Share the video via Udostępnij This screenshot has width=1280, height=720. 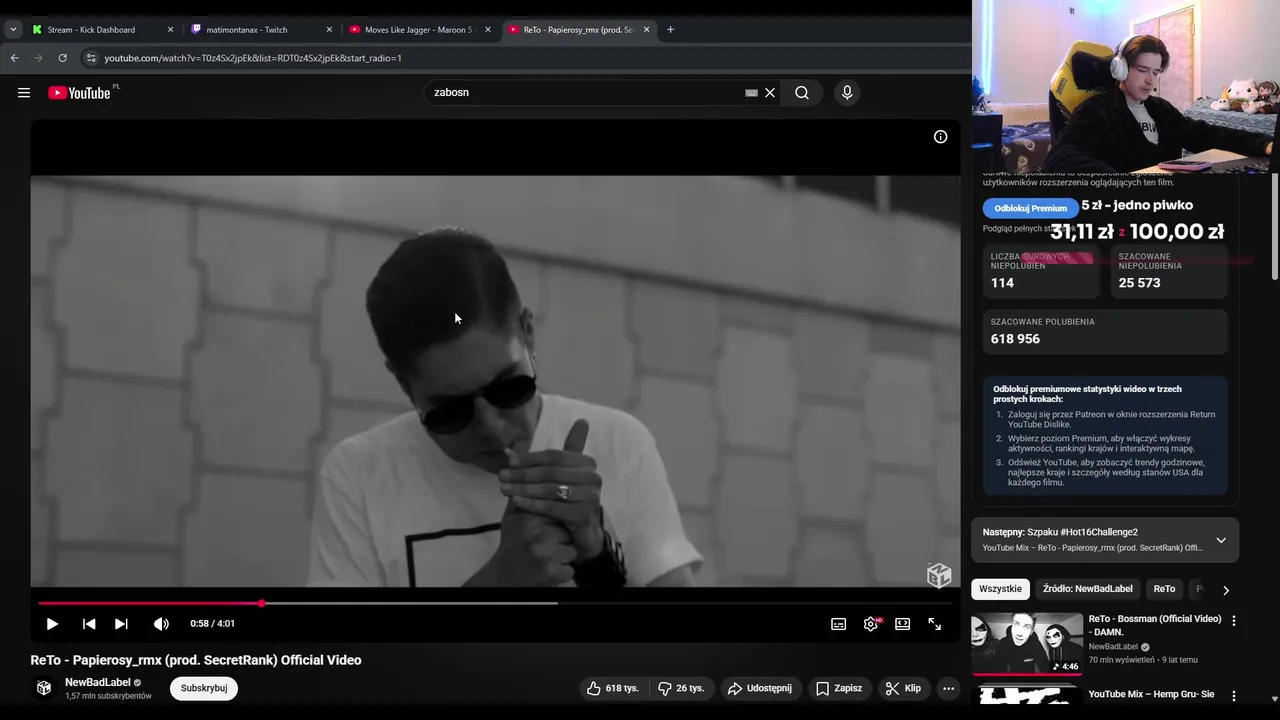pos(759,688)
